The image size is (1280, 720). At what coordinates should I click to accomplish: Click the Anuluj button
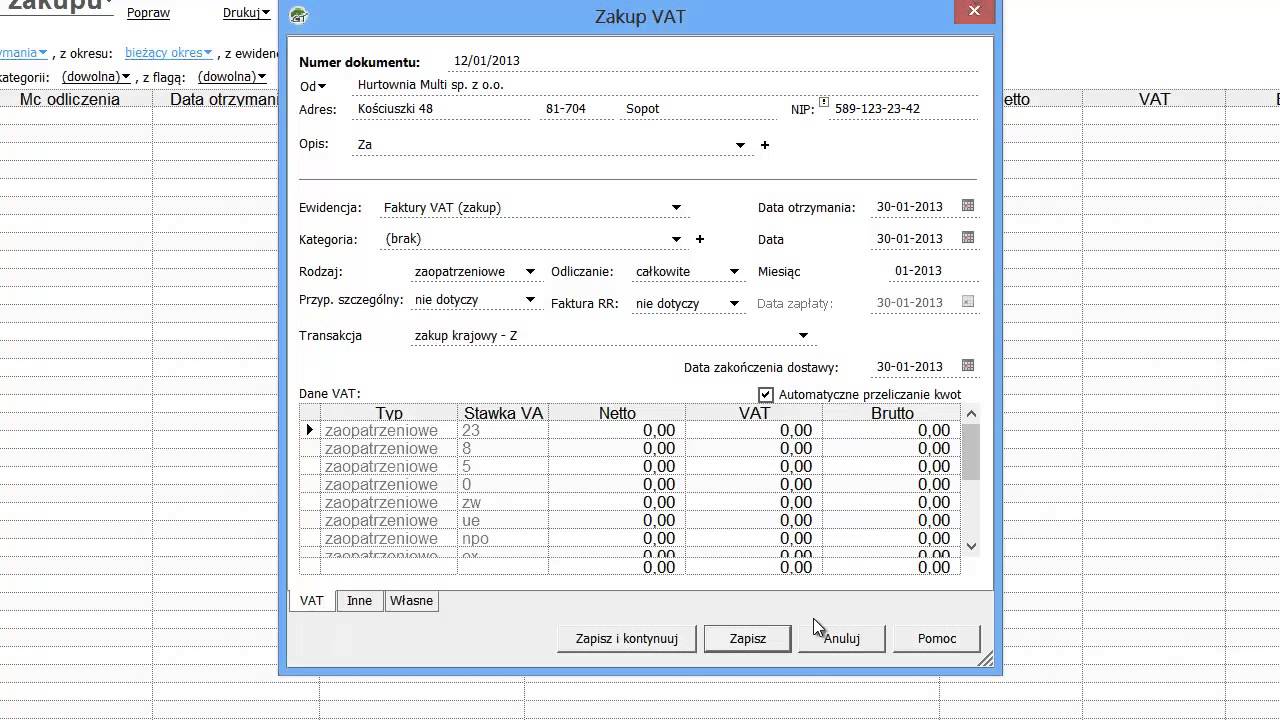pos(842,638)
